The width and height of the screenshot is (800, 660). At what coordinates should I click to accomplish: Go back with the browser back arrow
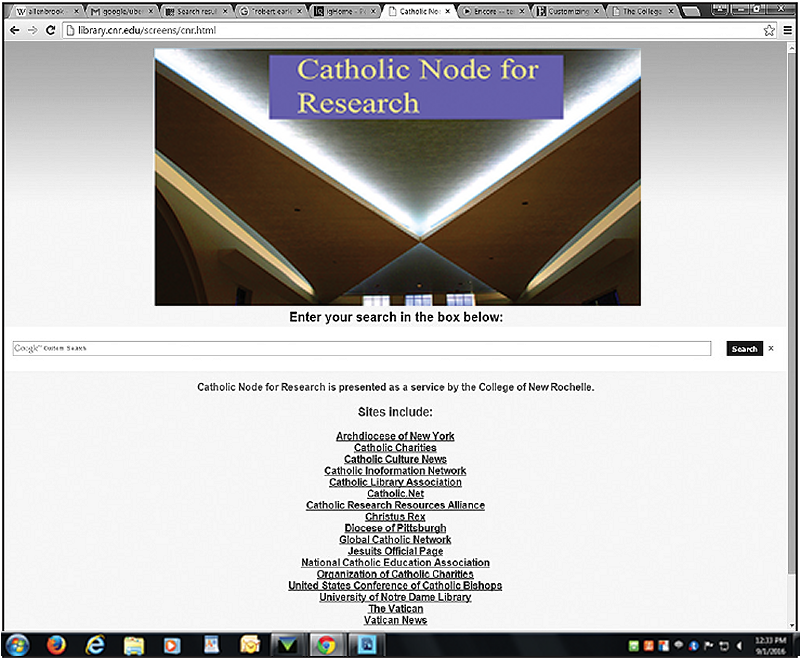(x=15, y=31)
